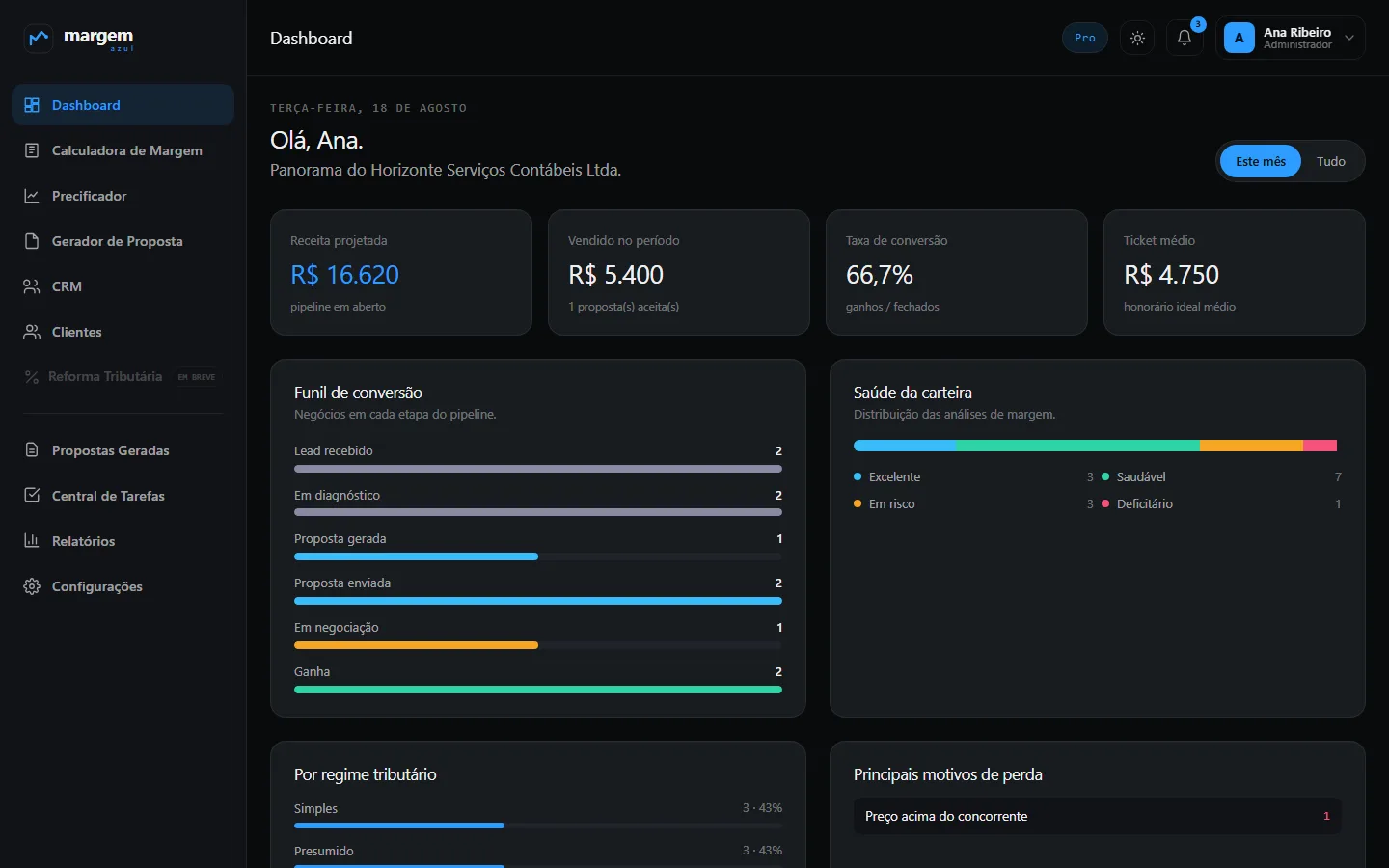Click the Calculadora de Margem calculator icon

32,150
